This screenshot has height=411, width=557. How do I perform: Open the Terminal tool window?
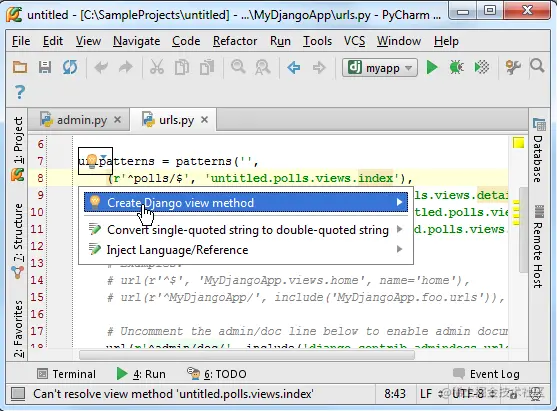[x=66, y=374]
